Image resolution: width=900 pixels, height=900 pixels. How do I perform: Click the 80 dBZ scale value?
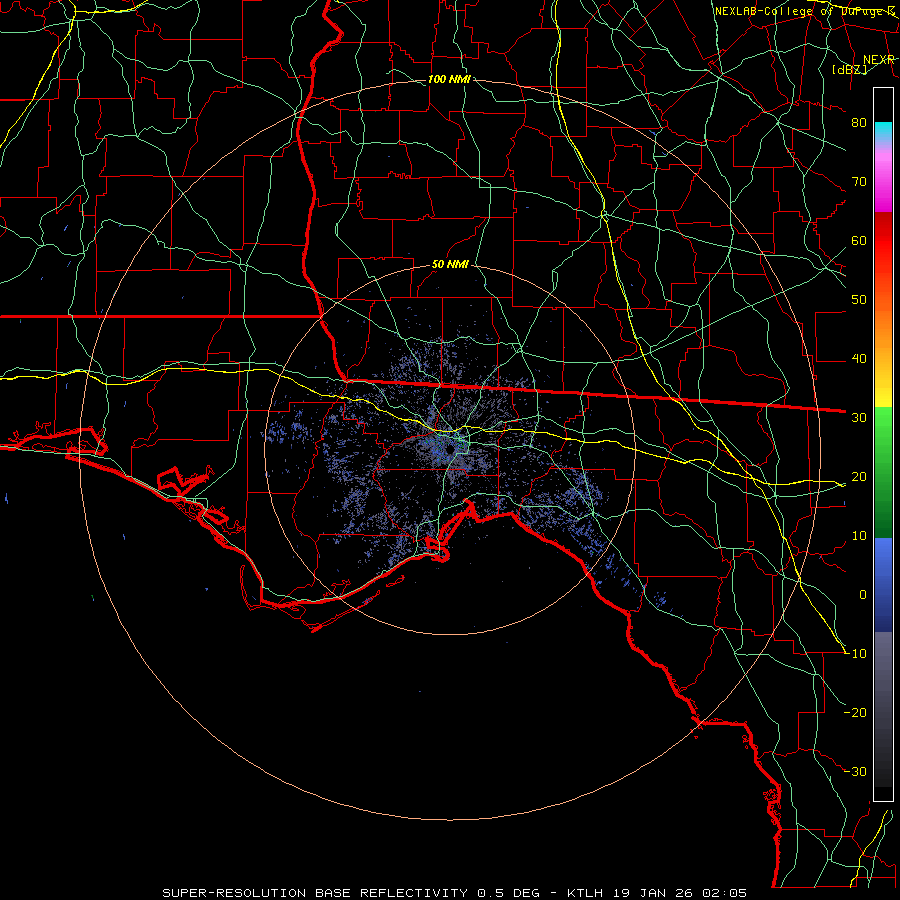pos(859,123)
